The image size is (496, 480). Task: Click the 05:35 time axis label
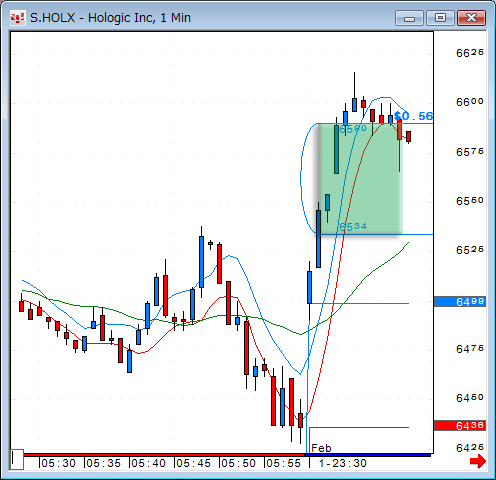(103, 463)
